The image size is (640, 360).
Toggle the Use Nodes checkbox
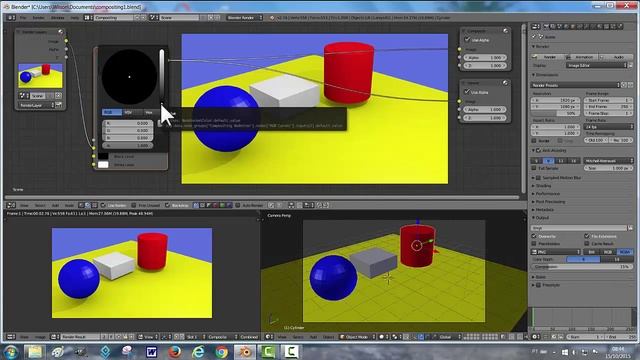coord(104,205)
